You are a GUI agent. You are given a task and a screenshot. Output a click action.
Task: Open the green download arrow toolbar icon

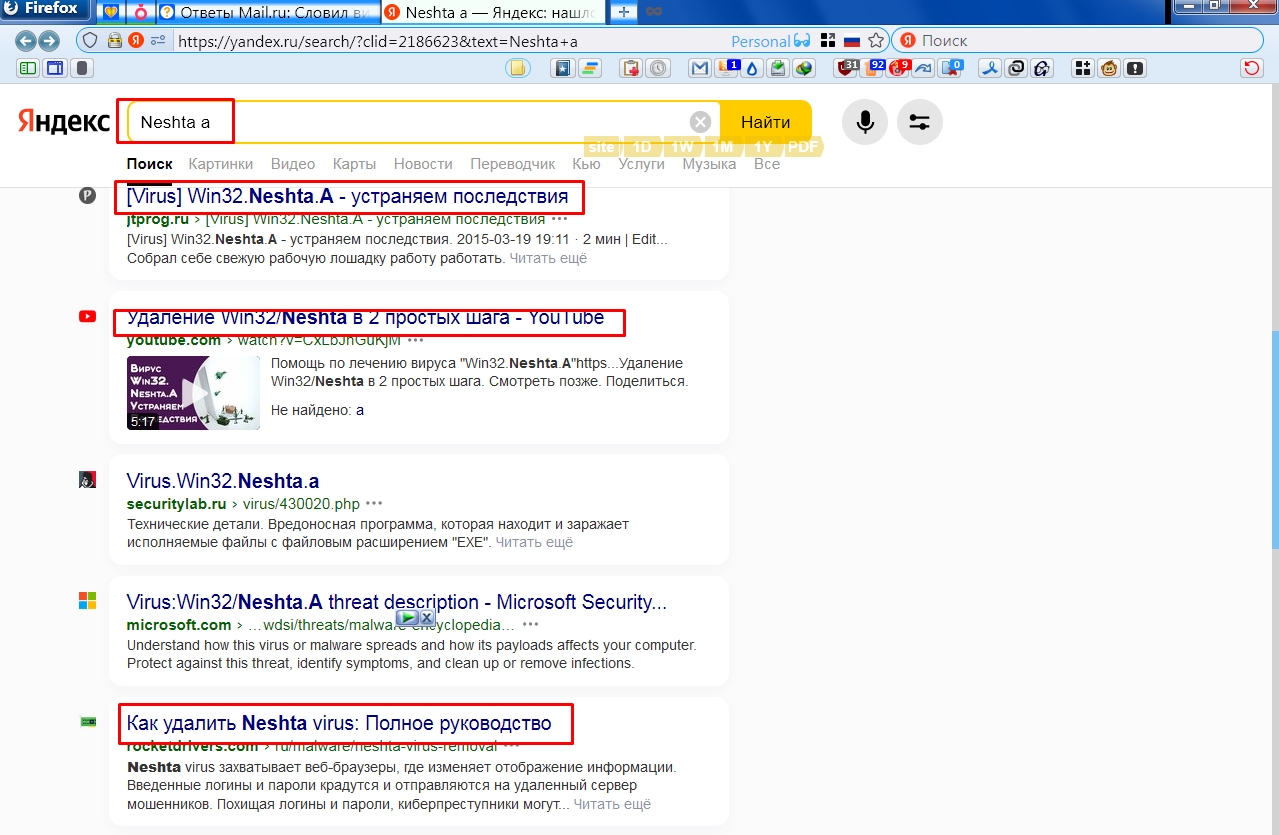point(777,68)
